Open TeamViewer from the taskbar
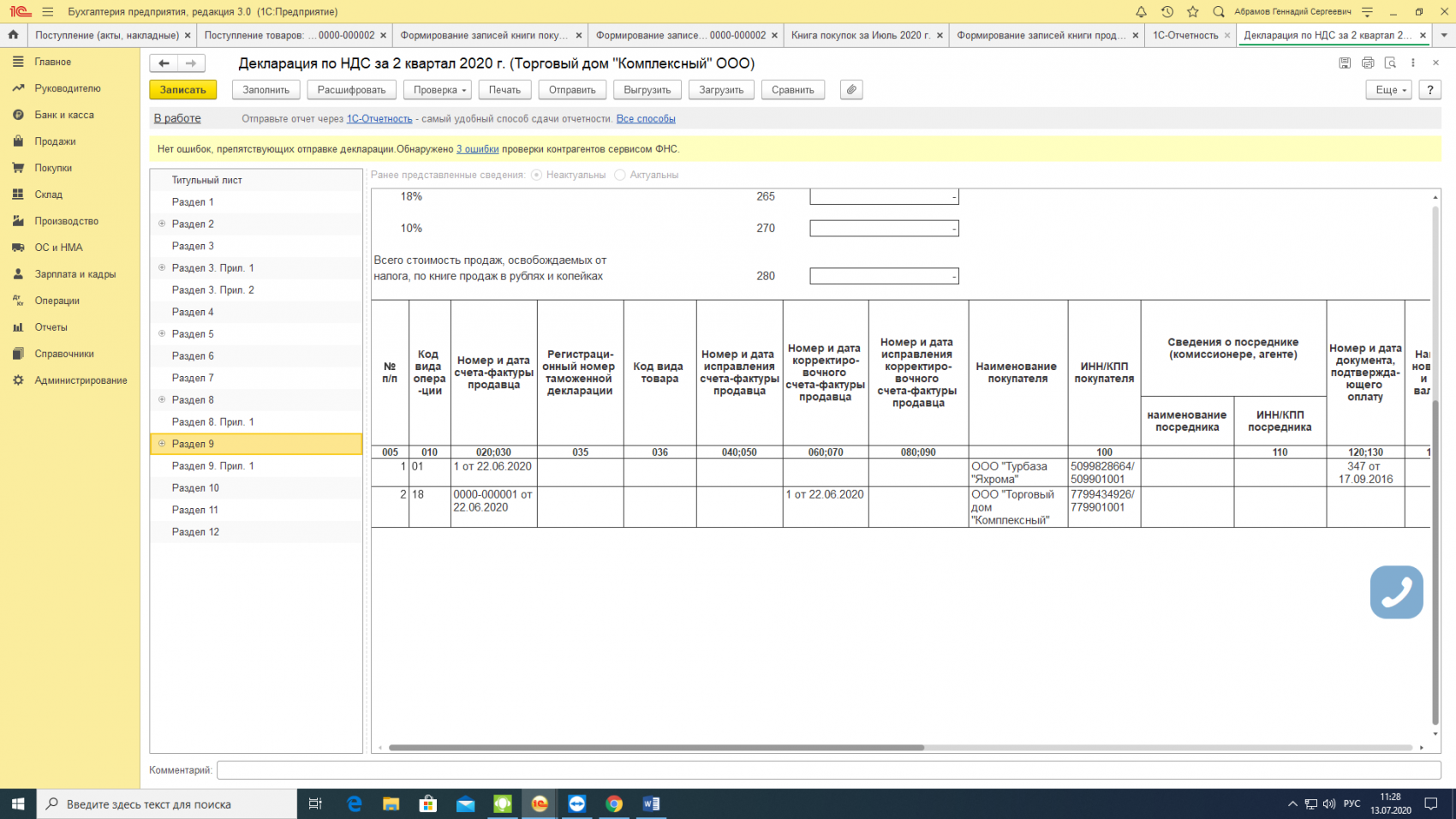This screenshot has height=819, width=1456. click(576, 804)
